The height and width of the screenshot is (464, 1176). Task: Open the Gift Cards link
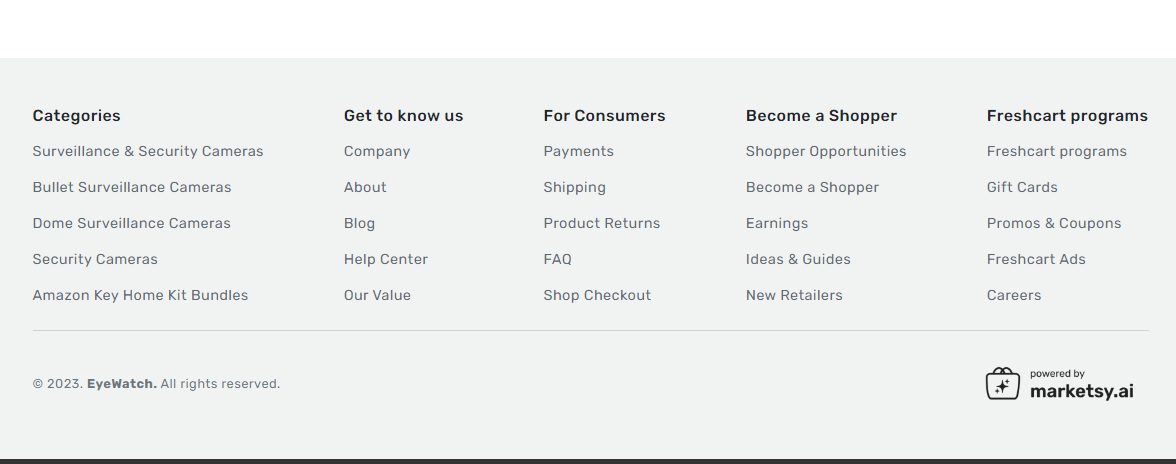[1022, 187]
